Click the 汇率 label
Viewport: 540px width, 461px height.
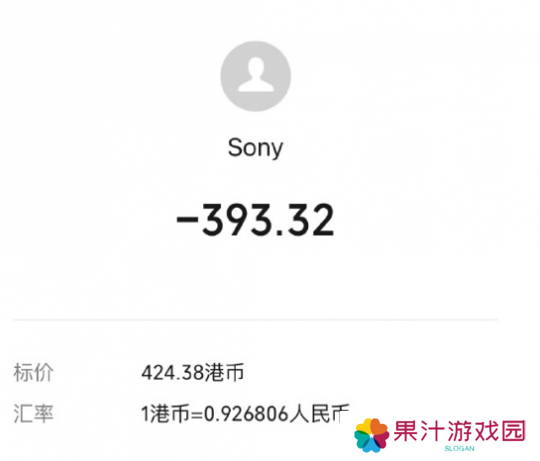pyautogui.click(x=33, y=413)
